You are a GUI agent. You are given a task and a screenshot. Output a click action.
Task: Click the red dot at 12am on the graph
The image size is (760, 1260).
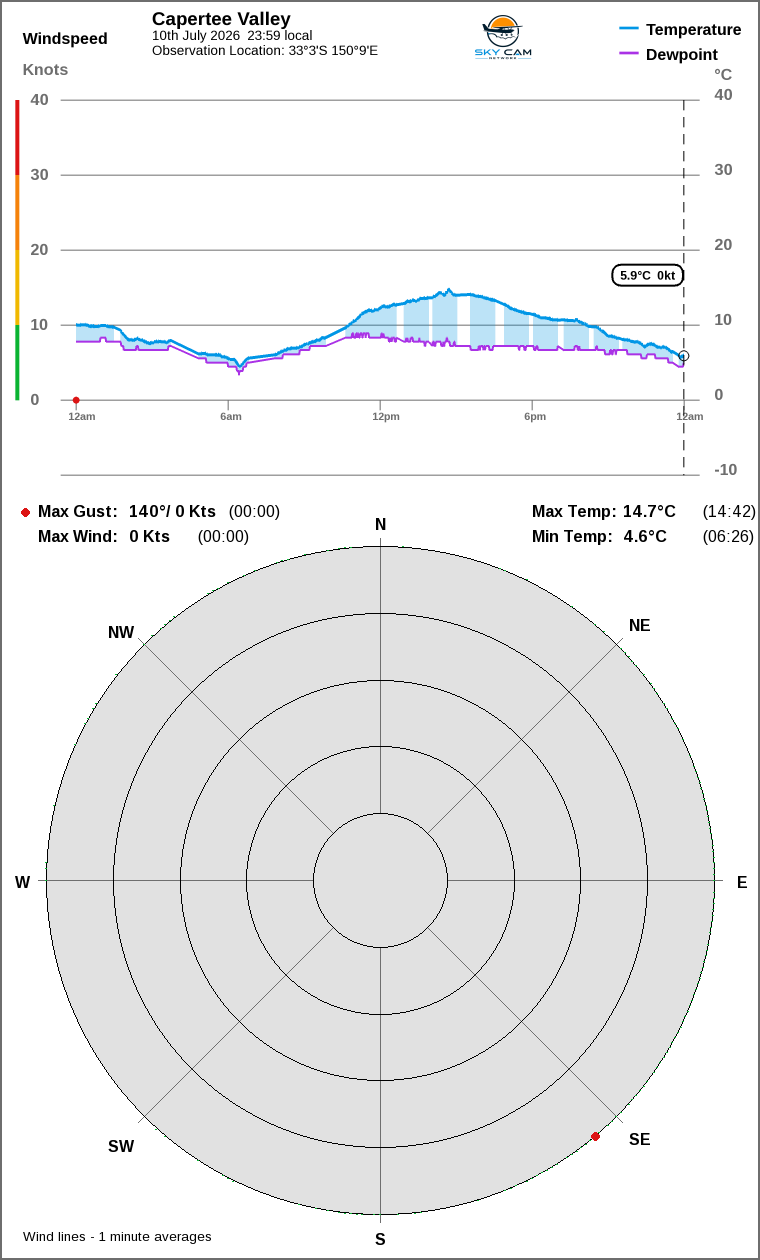76,400
